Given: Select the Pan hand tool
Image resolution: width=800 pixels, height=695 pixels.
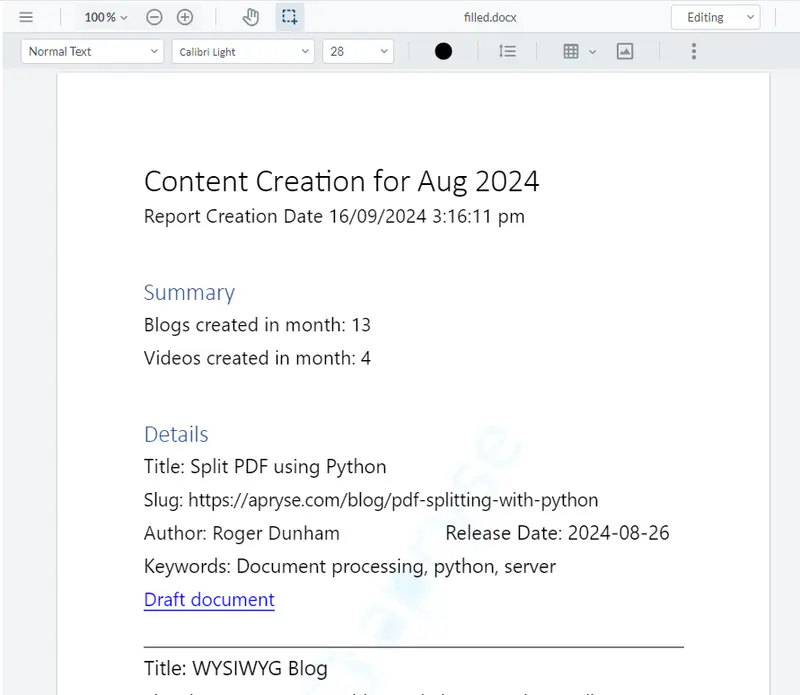Looking at the screenshot, I should (251, 17).
